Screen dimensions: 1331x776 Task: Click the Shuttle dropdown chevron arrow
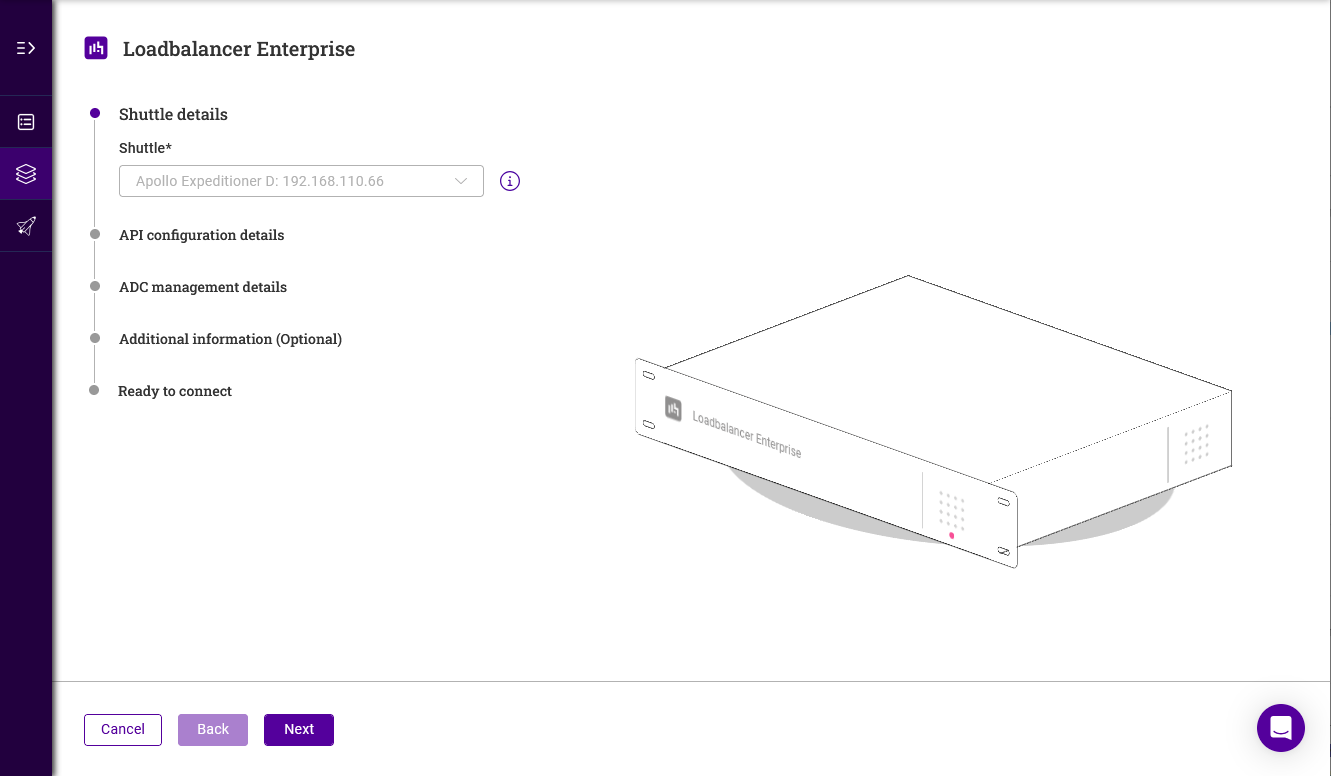click(461, 181)
